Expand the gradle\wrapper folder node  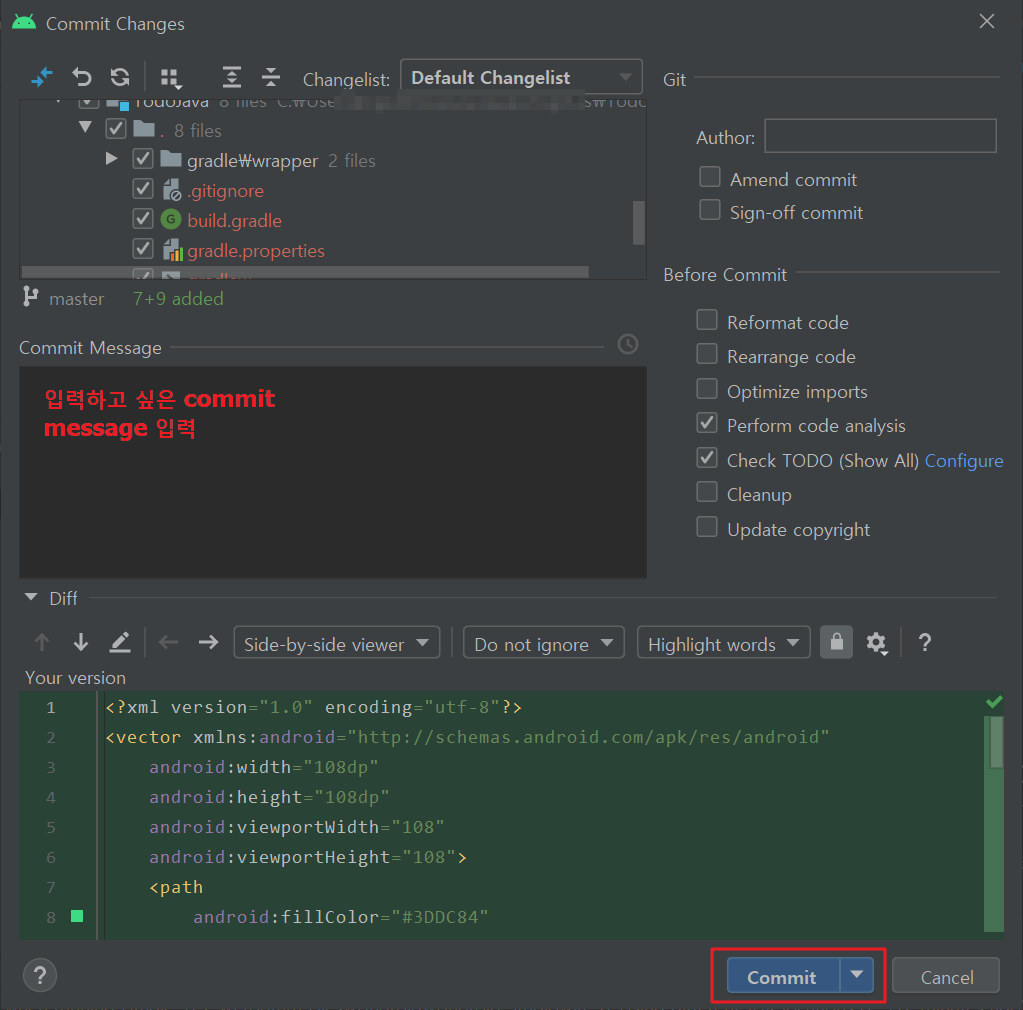[x=112, y=159]
